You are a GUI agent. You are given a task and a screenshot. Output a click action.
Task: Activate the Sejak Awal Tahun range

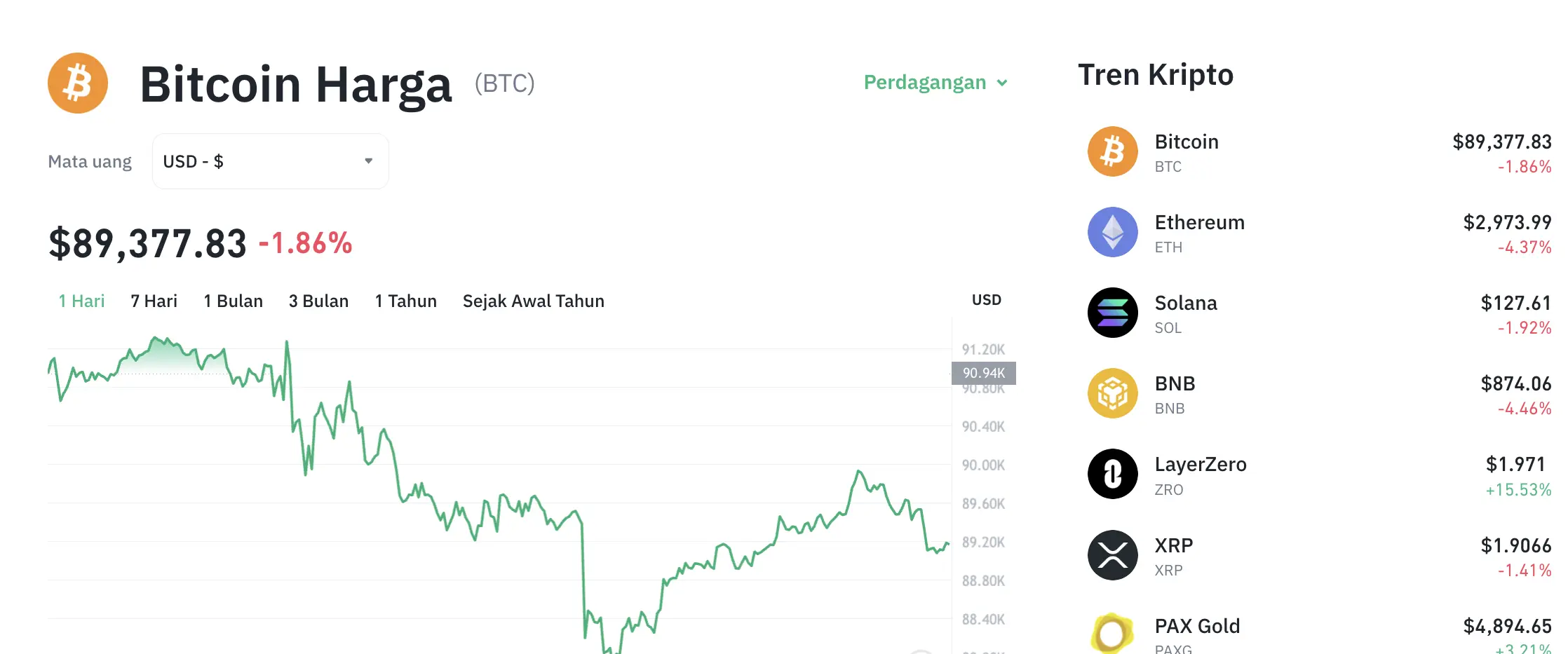pos(533,301)
